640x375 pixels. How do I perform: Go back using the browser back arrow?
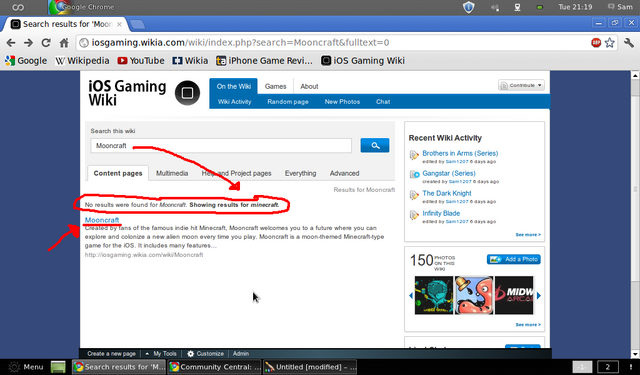click(11, 42)
